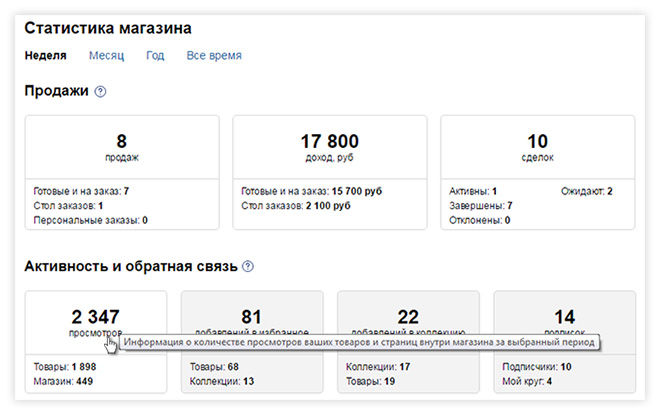
Task: Open the Год statistics tab
Action: (x=155, y=56)
